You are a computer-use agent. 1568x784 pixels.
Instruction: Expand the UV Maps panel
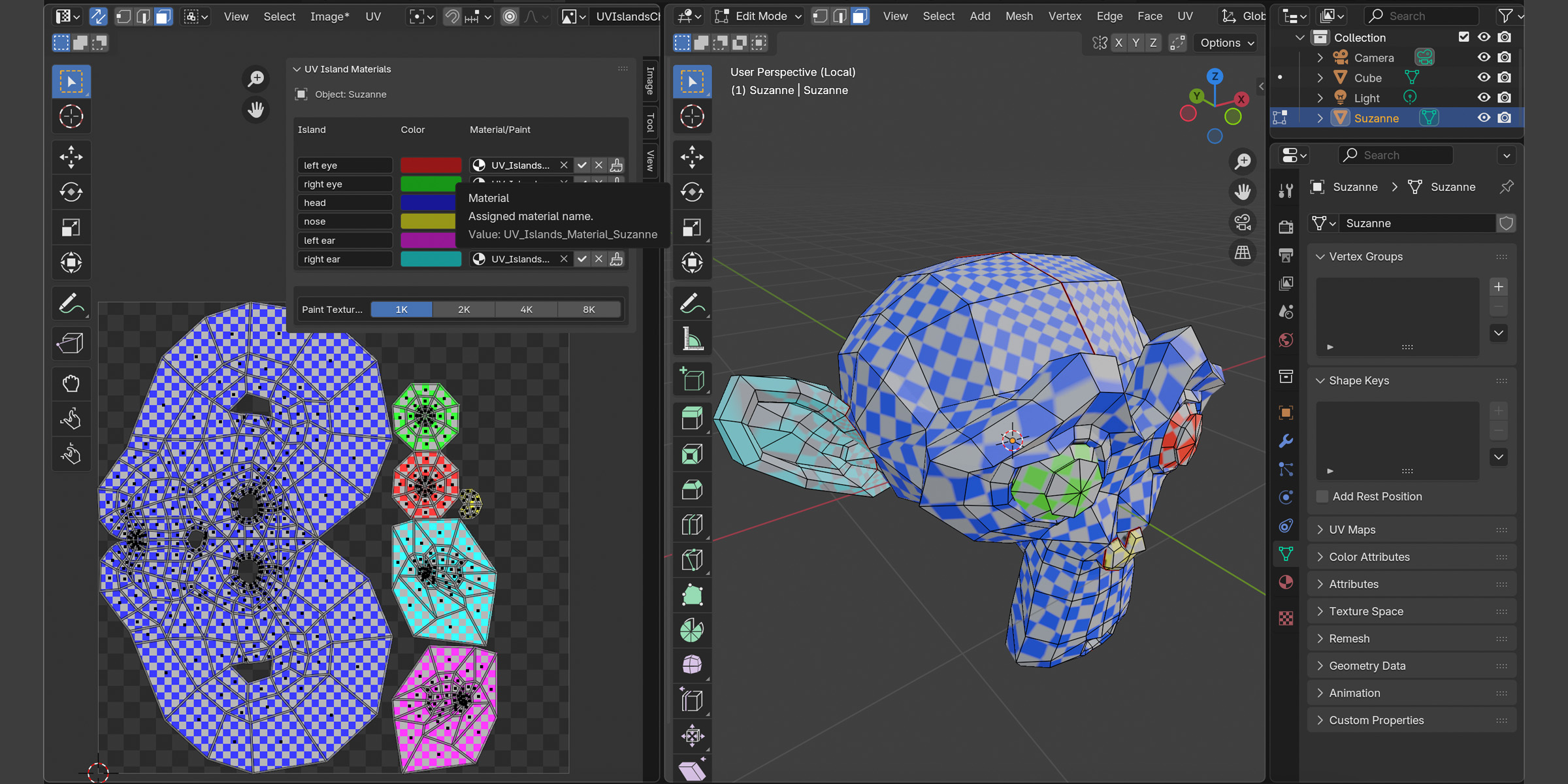[x=1352, y=530]
